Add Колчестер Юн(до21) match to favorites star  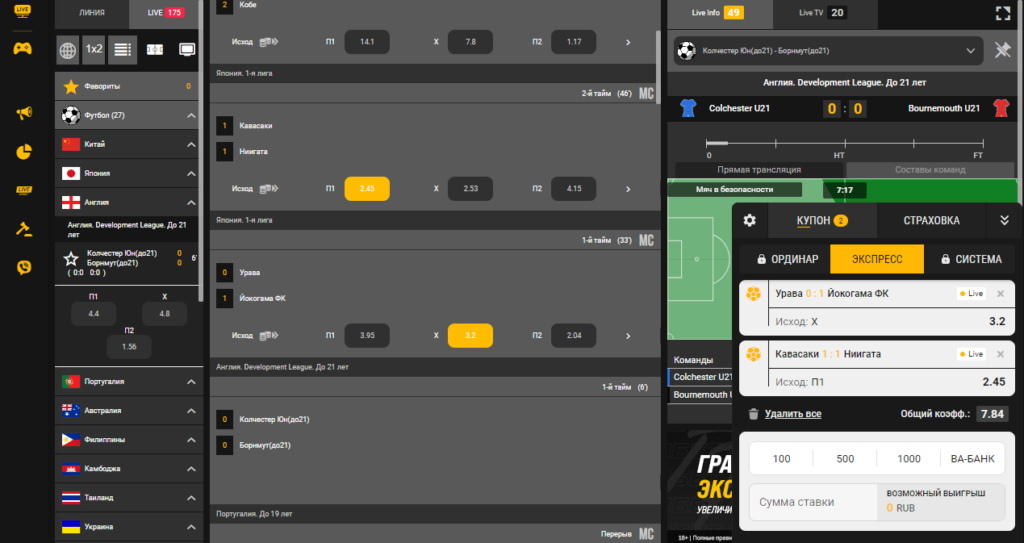[x=71, y=259]
